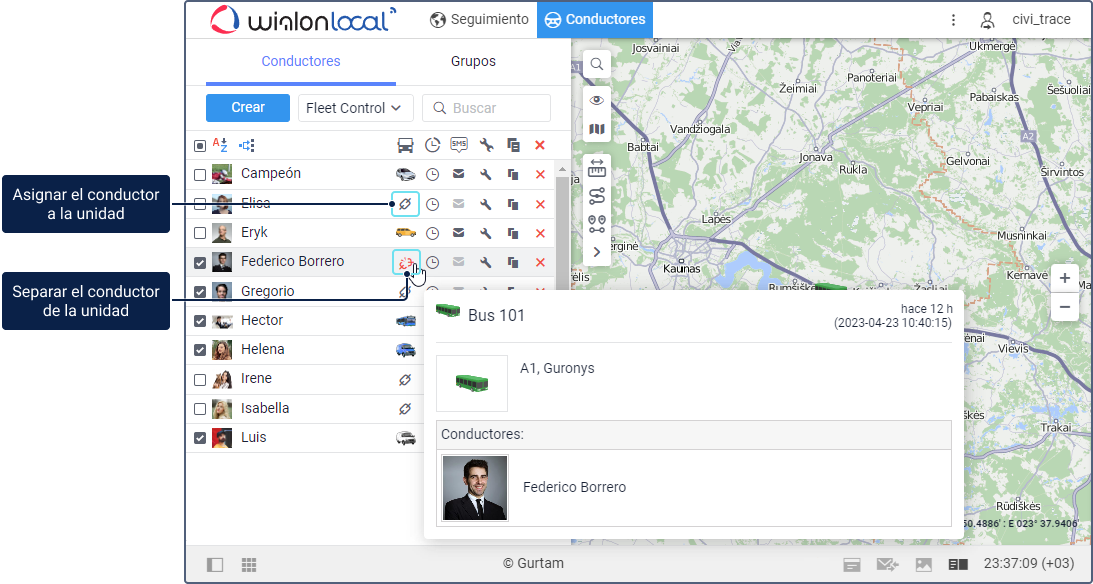Uncheck the Gregorio checkbox
This screenshot has width=1093, height=584.
[x=200, y=292]
